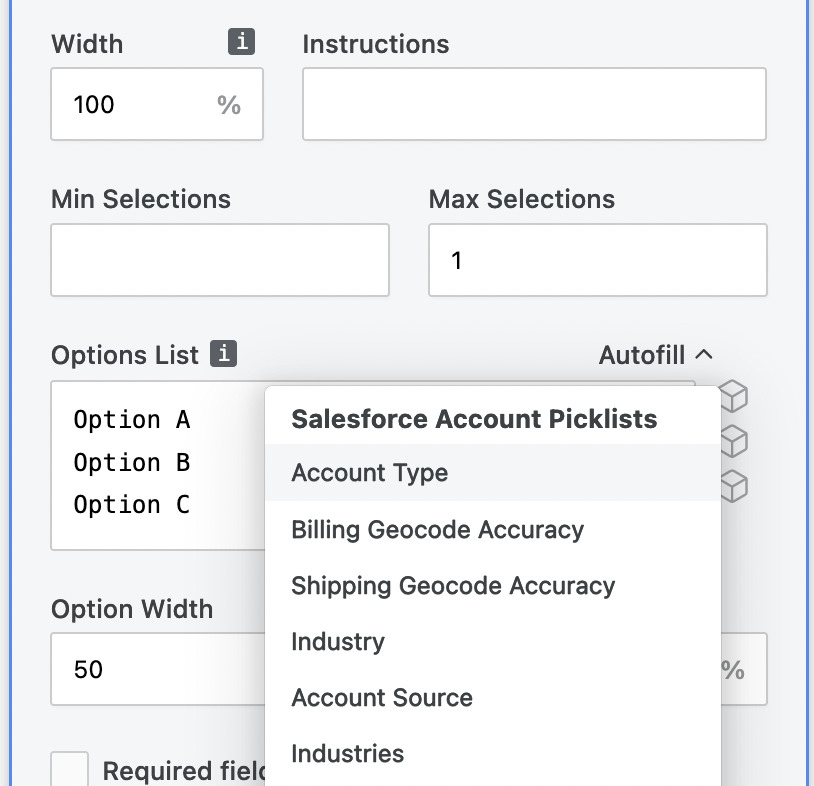Focus the Width input showing 100
This screenshot has height=786, width=814.
point(157,104)
